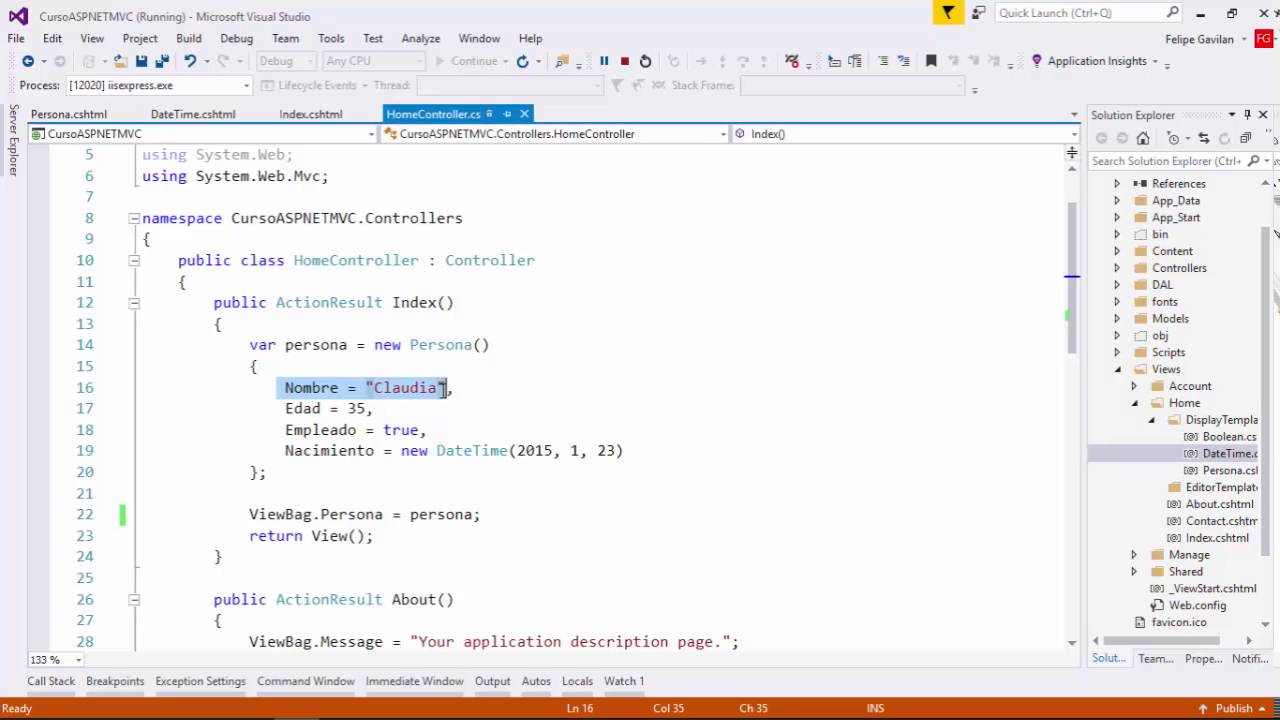This screenshot has height=720, width=1280.
Task: Open the Analyze menu
Action: coord(421,38)
